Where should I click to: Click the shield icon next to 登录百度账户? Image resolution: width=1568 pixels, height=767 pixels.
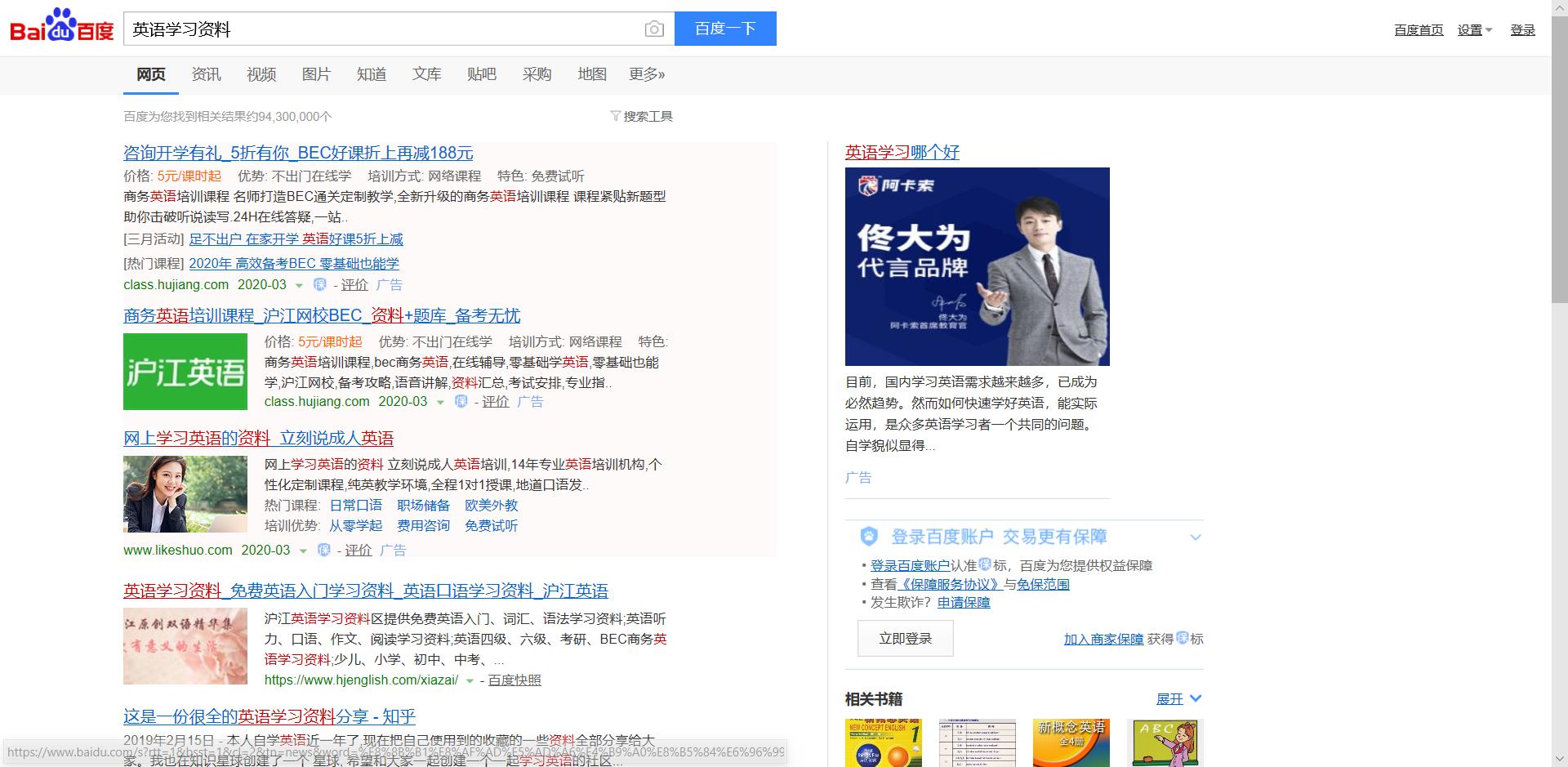point(868,537)
